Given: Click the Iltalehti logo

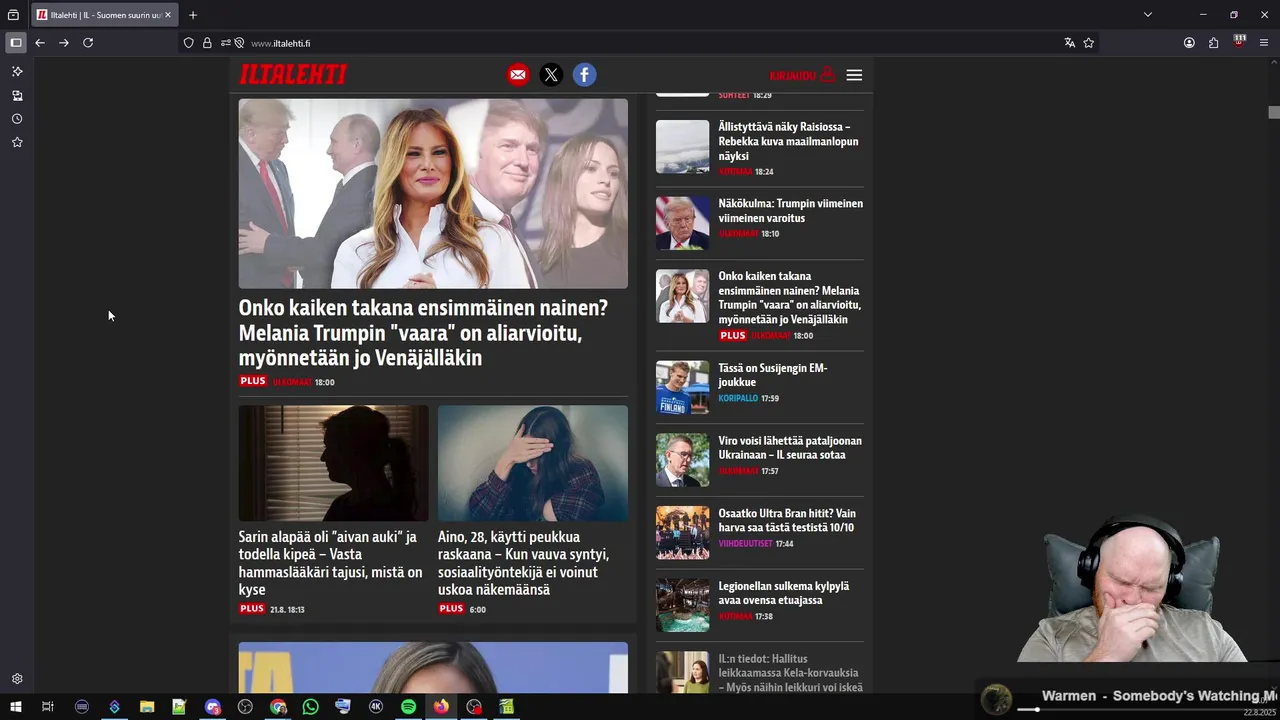Looking at the screenshot, I should point(293,75).
